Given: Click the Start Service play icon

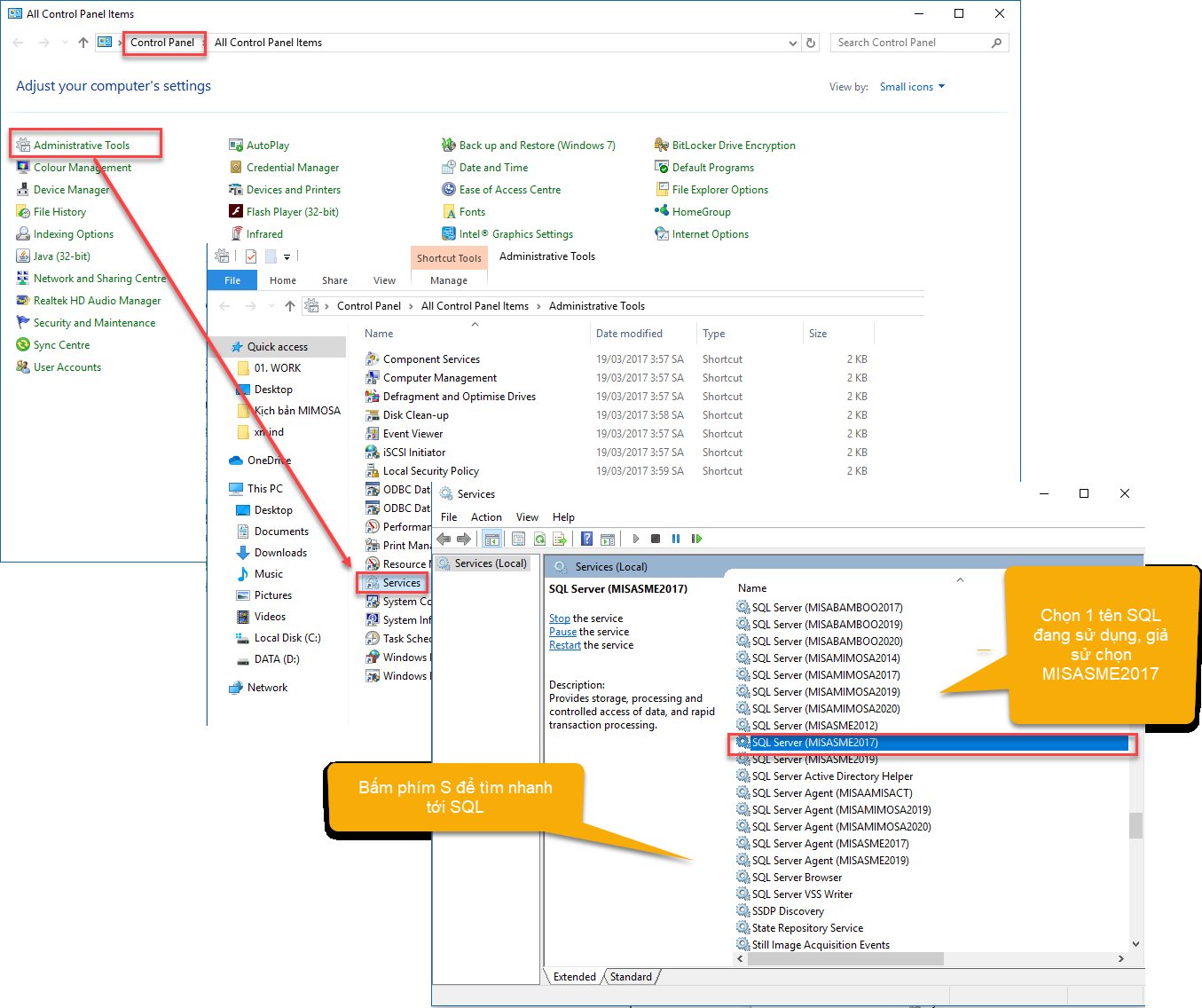Looking at the screenshot, I should (635, 539).
